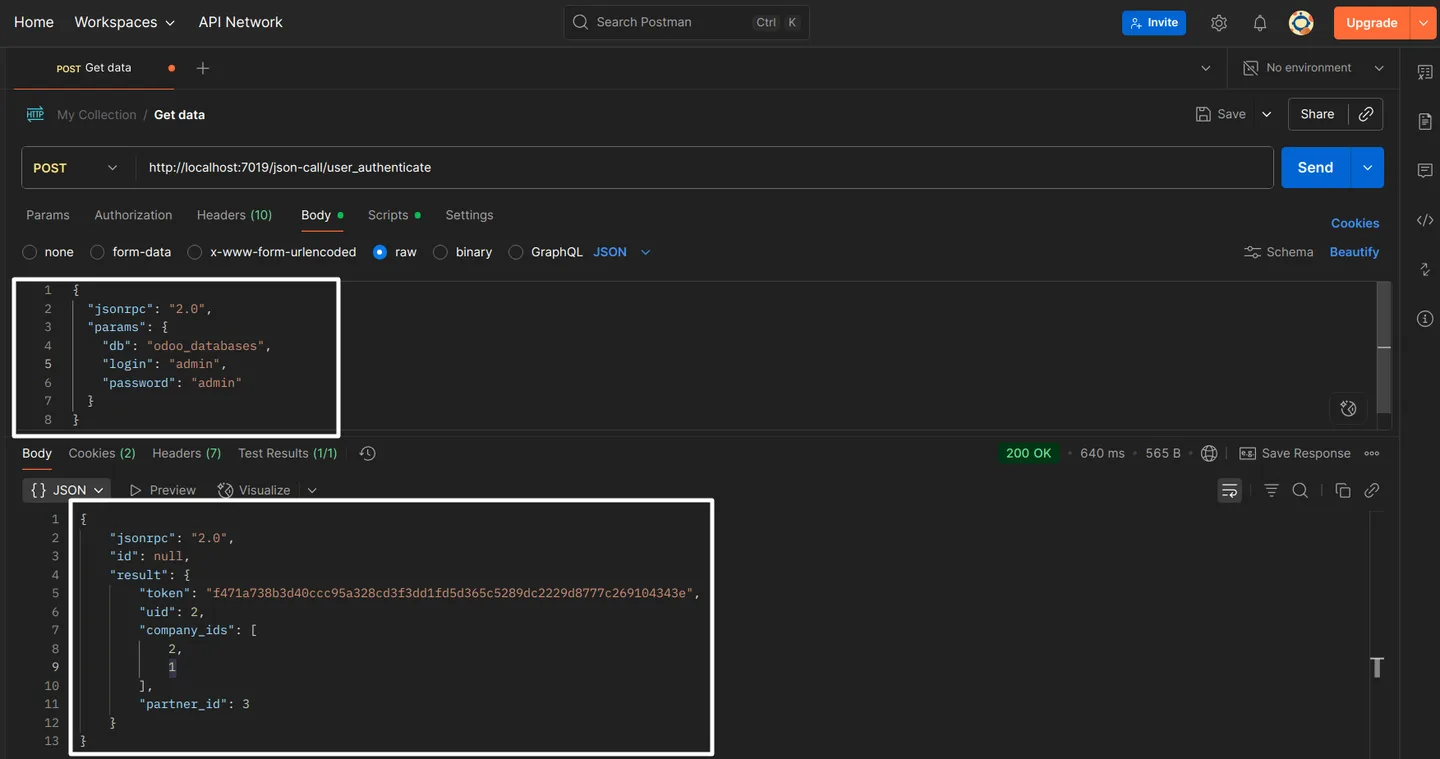Open notifications bell icon
The width and height of the screenshot is (1440, 759).
[1260, 23]
